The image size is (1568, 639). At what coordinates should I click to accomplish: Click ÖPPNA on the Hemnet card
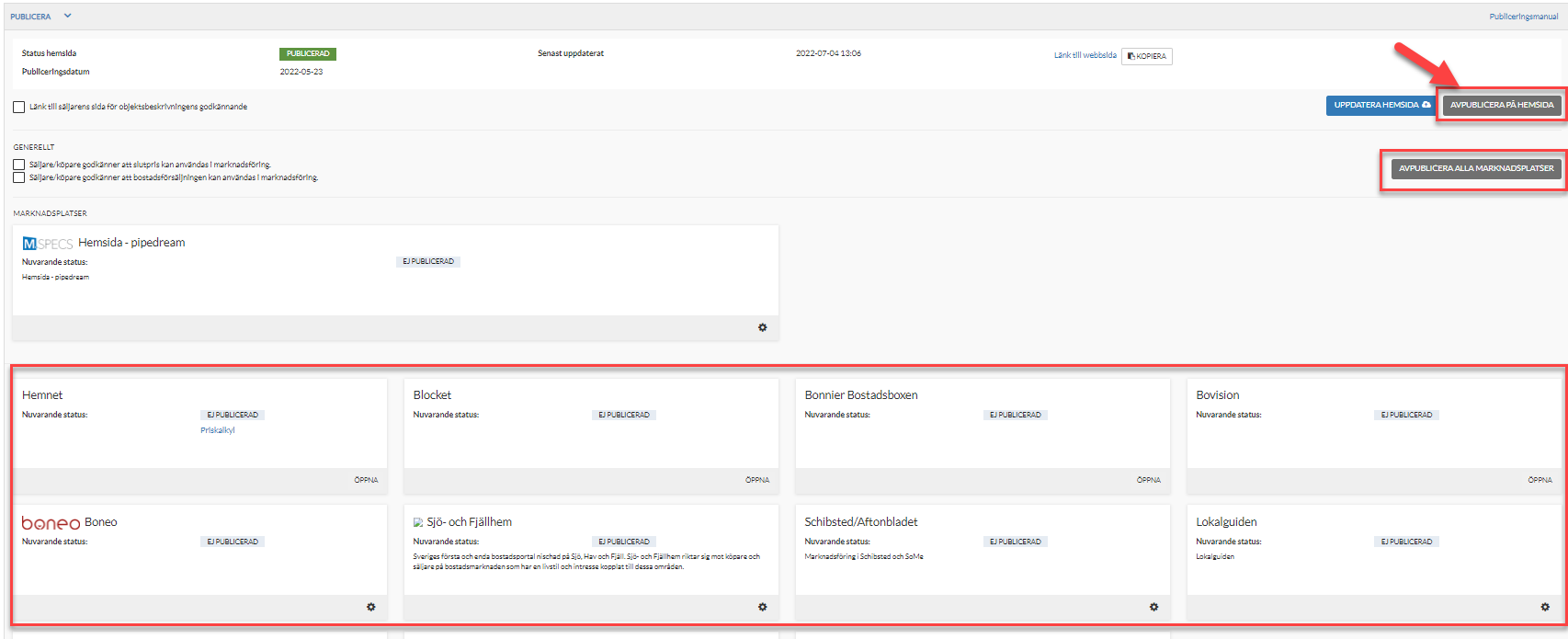366,480
